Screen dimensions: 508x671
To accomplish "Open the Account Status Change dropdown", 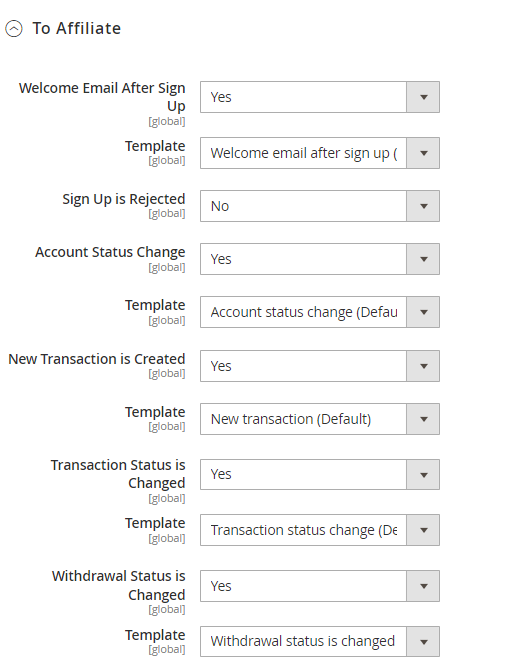I will click(x=320, y=259).
